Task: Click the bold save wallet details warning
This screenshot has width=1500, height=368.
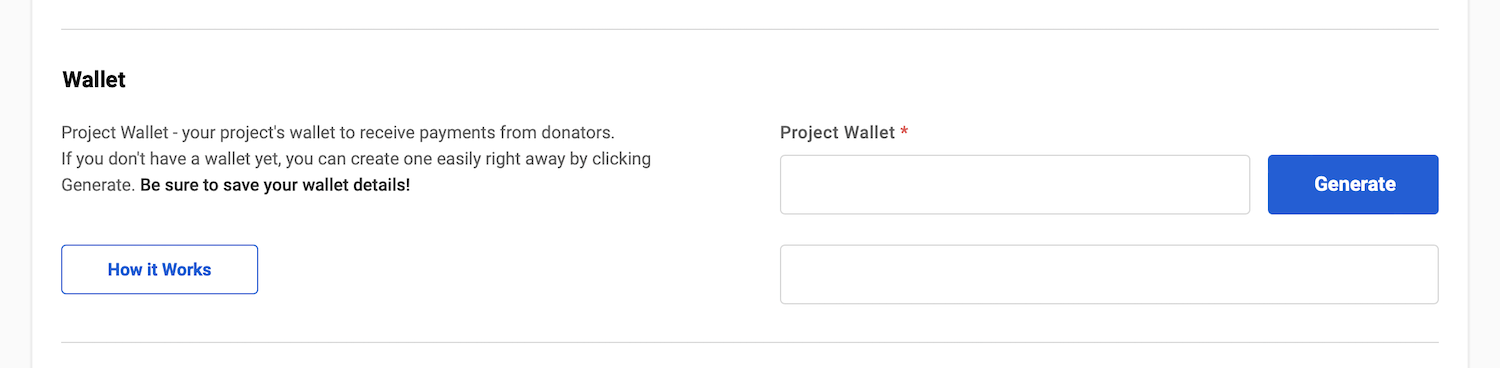Action: tap(275, 185)
